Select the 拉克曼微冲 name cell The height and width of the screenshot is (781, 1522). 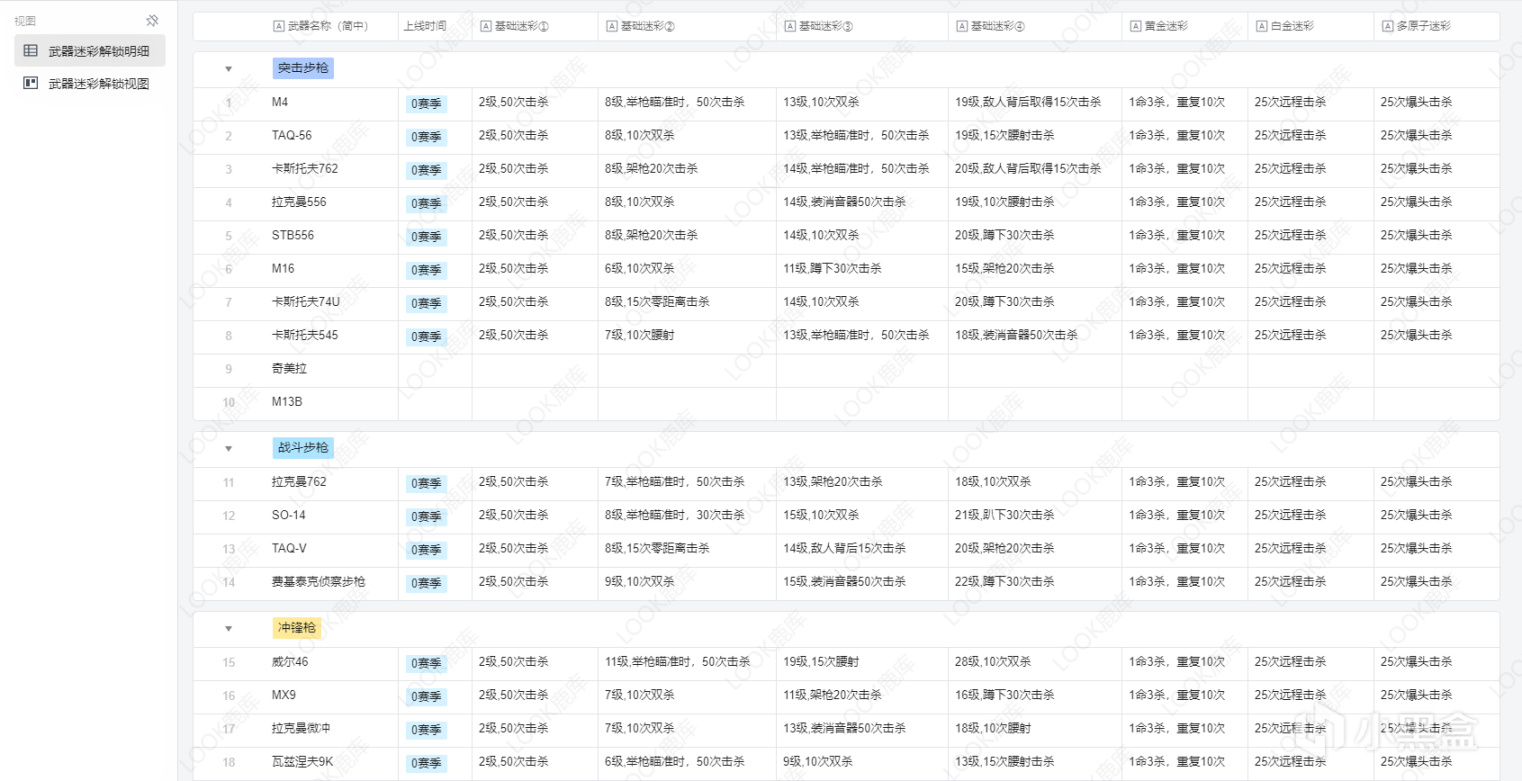pos(331,731)
